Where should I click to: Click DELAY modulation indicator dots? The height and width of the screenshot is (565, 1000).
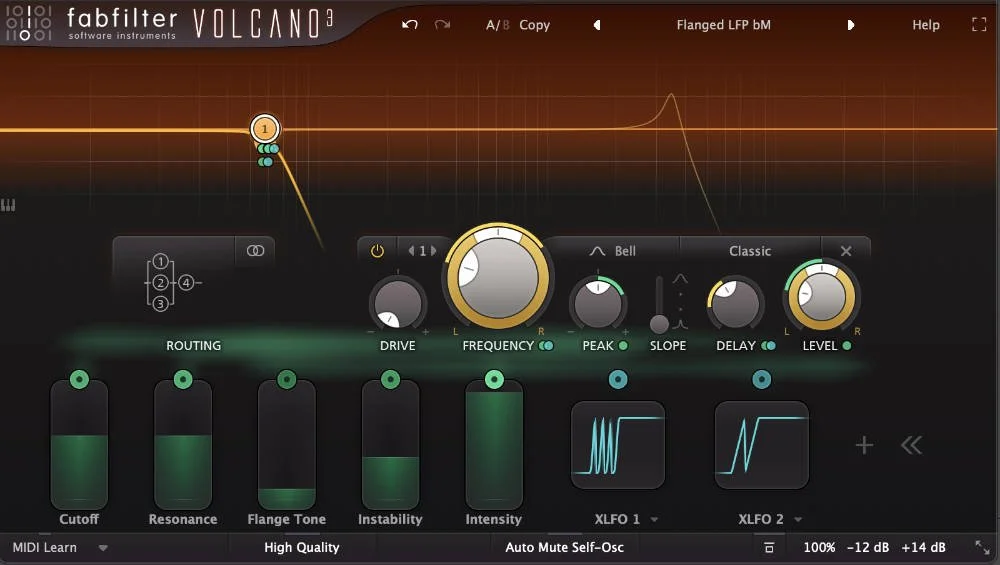tap(768, 346)
